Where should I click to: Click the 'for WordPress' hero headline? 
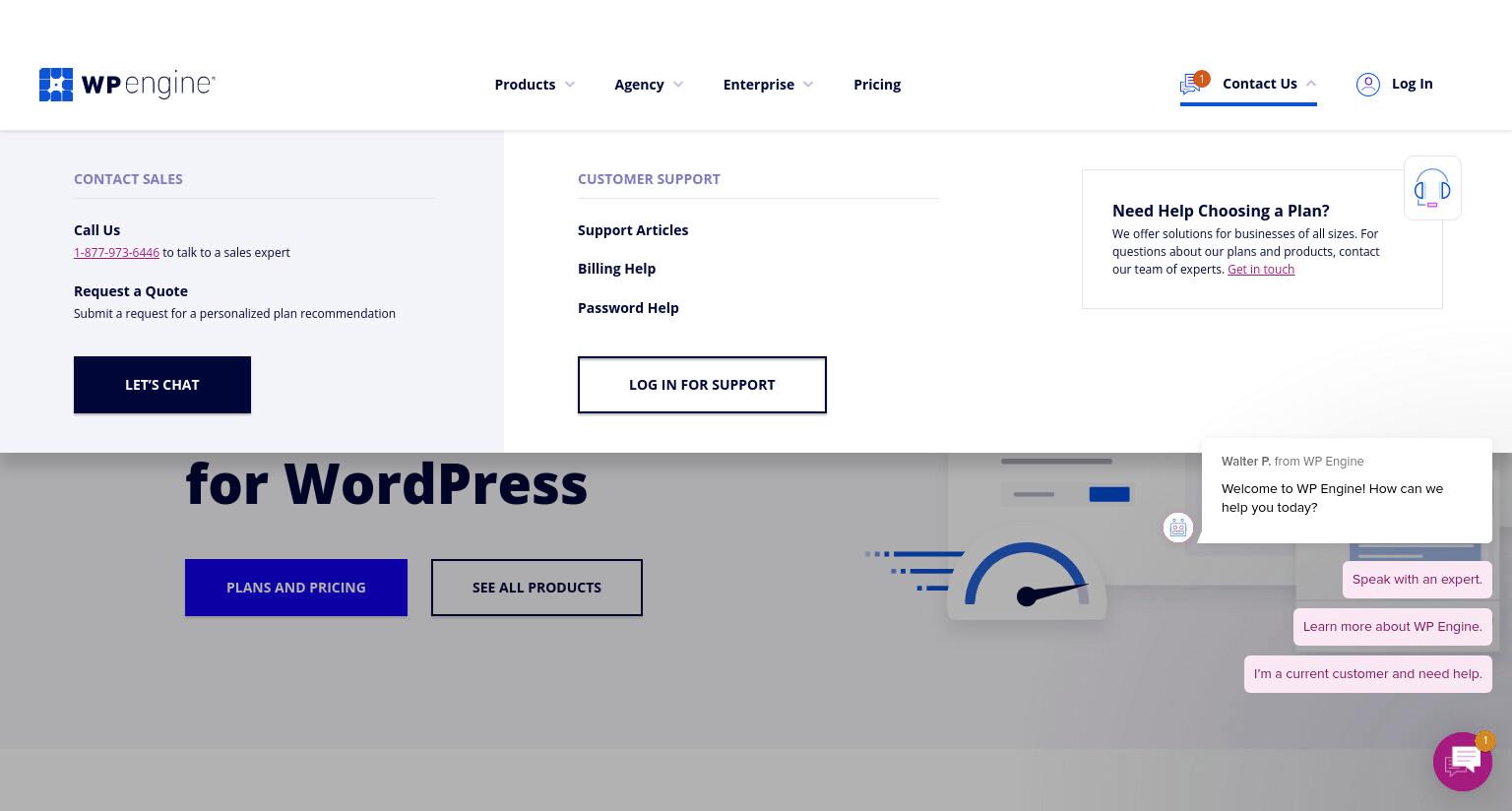(386, 483)
